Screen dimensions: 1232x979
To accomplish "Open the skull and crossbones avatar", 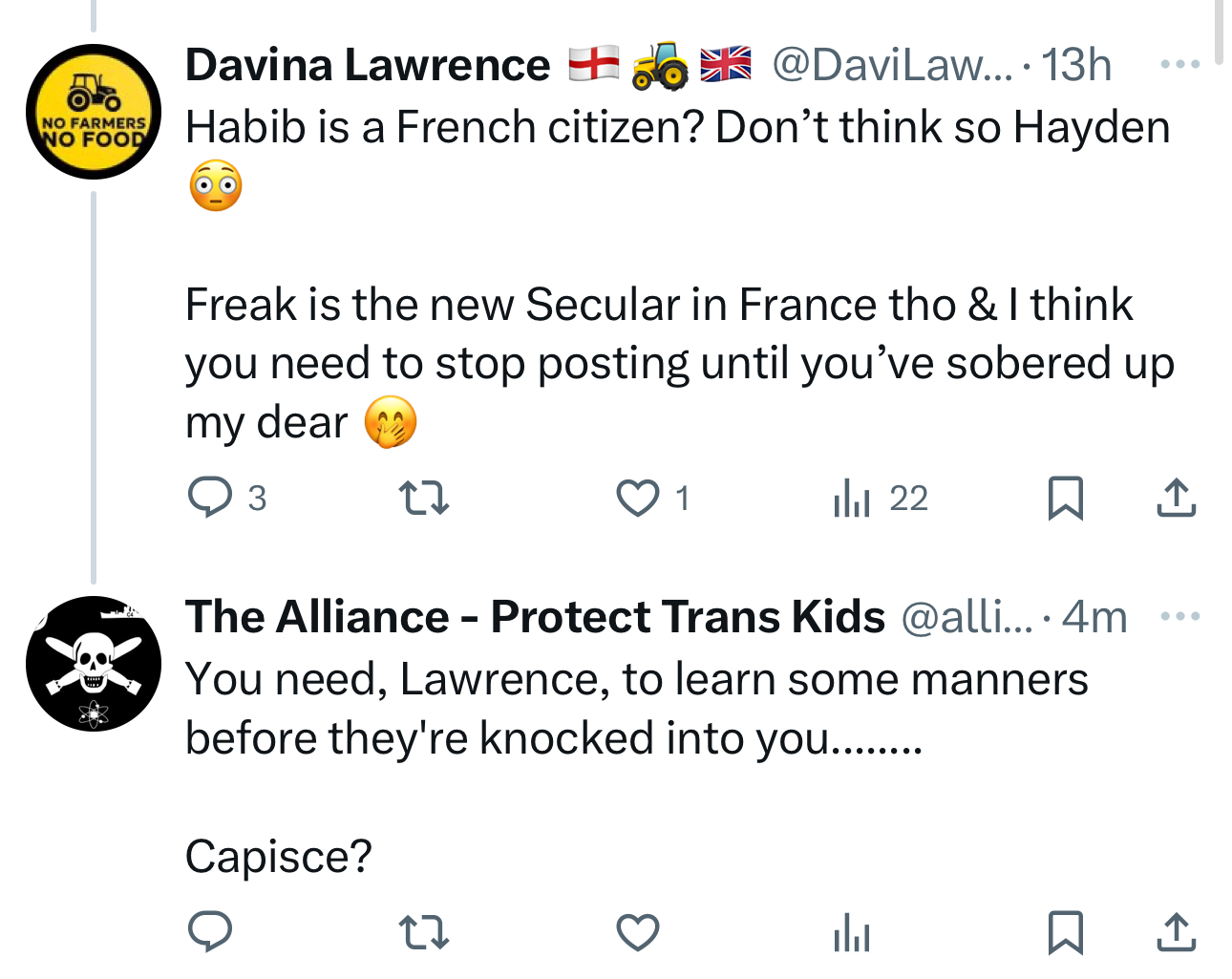I will coord(94,664).
